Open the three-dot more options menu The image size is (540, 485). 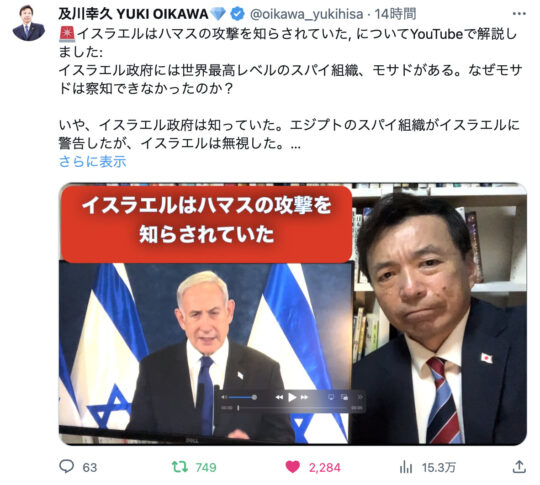click(519, 14)
